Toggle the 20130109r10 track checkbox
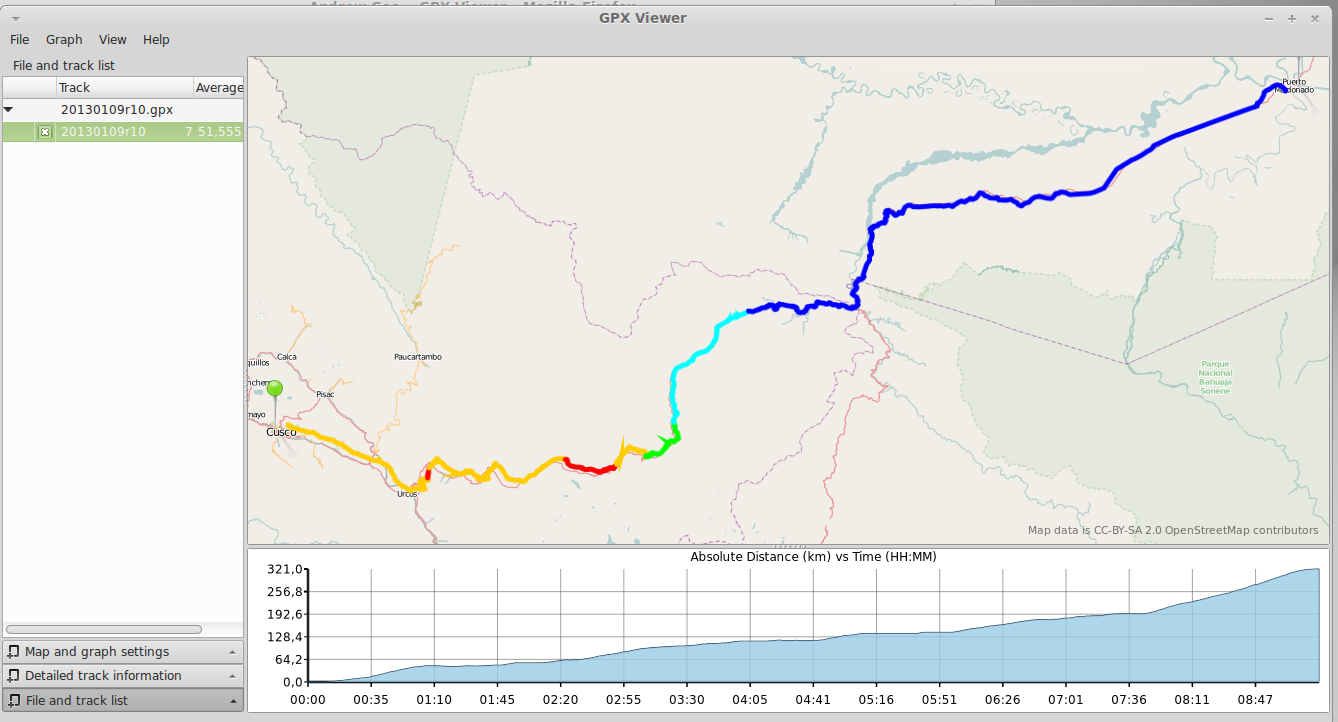This screenshot has width=1338, height=722. coord(45,132)
